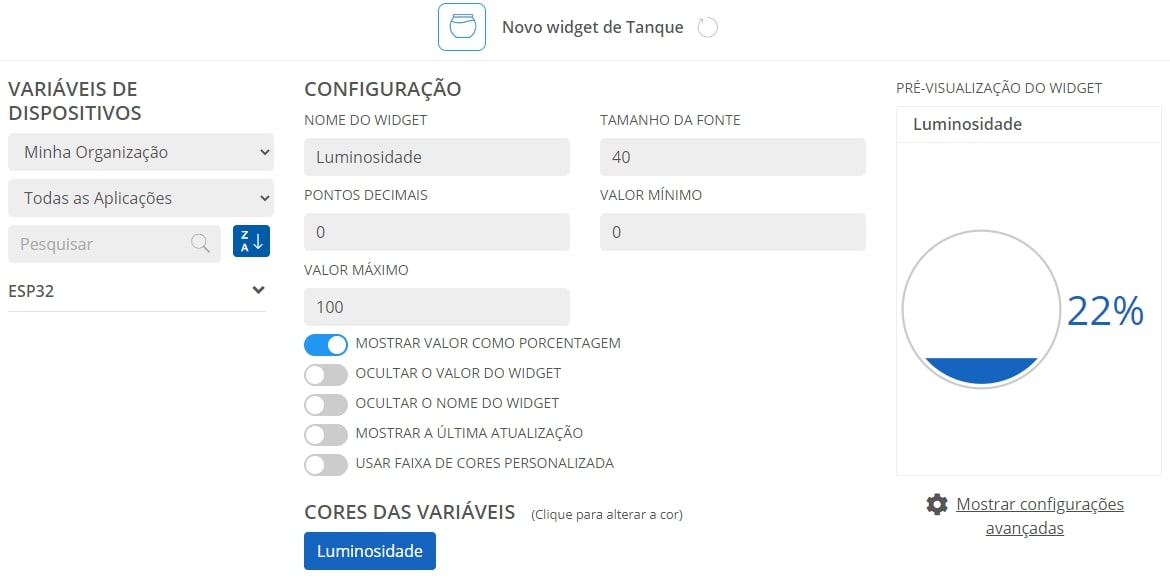Viewport: 1170px width, 579px height.
Task: Disable Mostrar Valor Como Porcentagem toggle
Action: pos(326,344)
